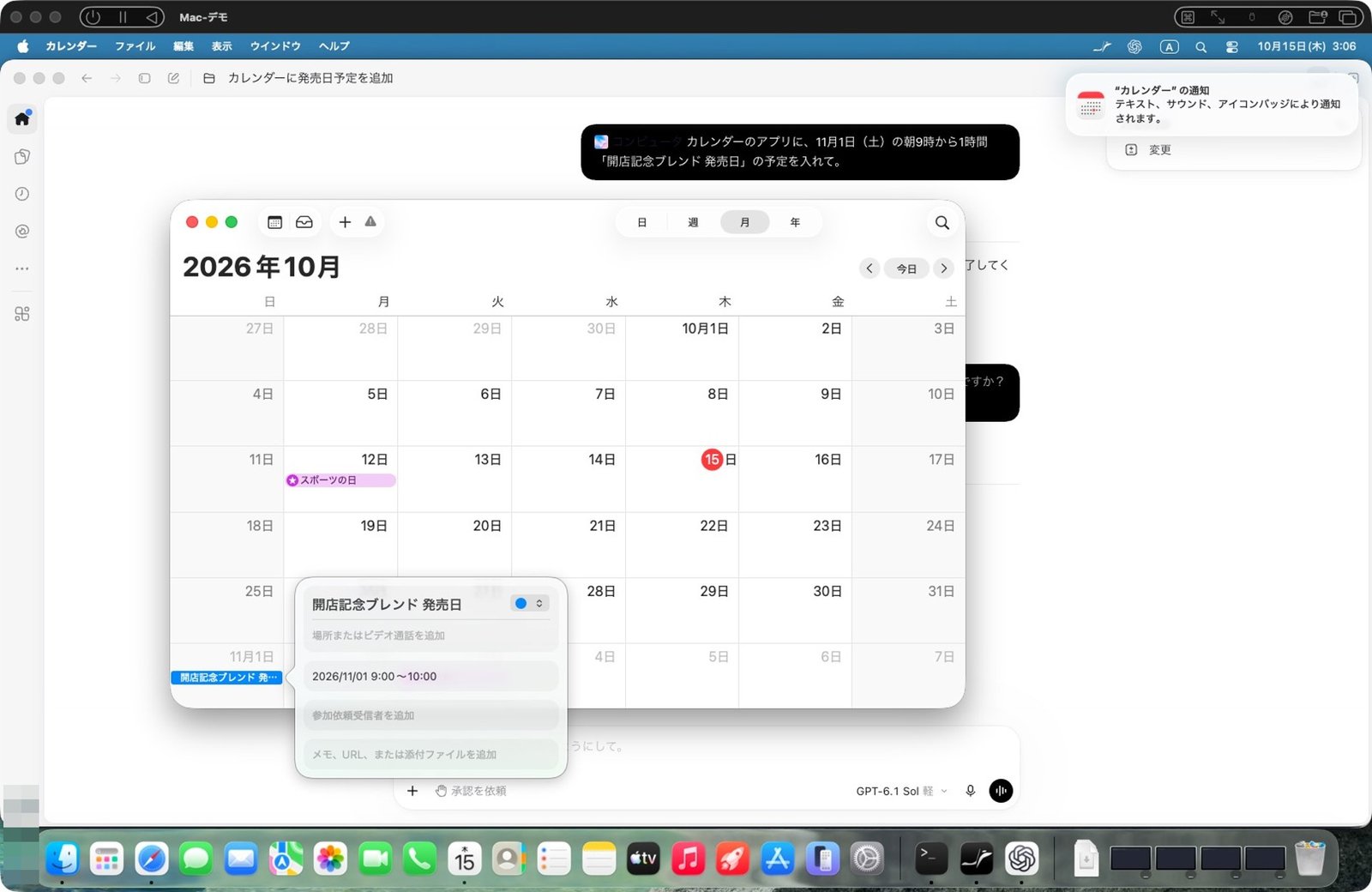This screenshot has height=892, width=1372.
Task: Open home icon in left sidebar
Action: pos(22,118)
